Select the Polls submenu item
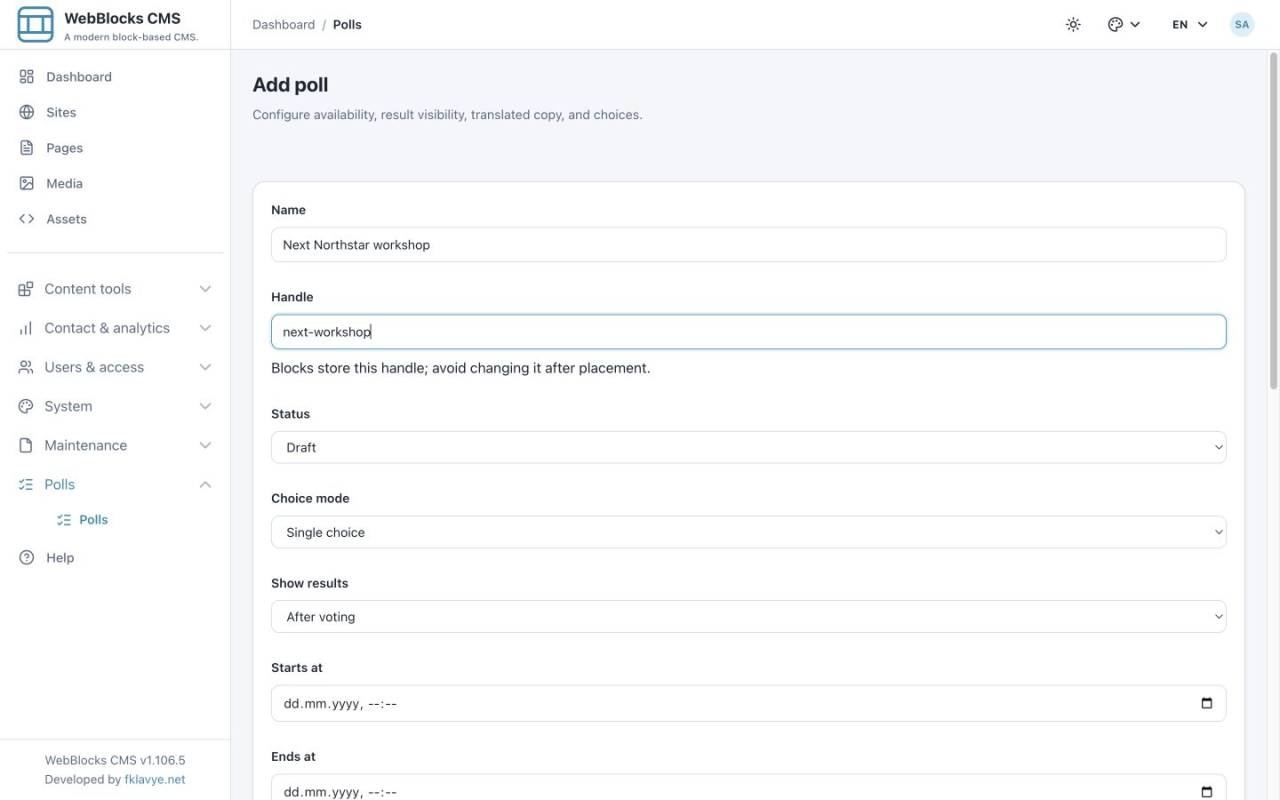Screen dimensions: 1280x800 point(93,520)
